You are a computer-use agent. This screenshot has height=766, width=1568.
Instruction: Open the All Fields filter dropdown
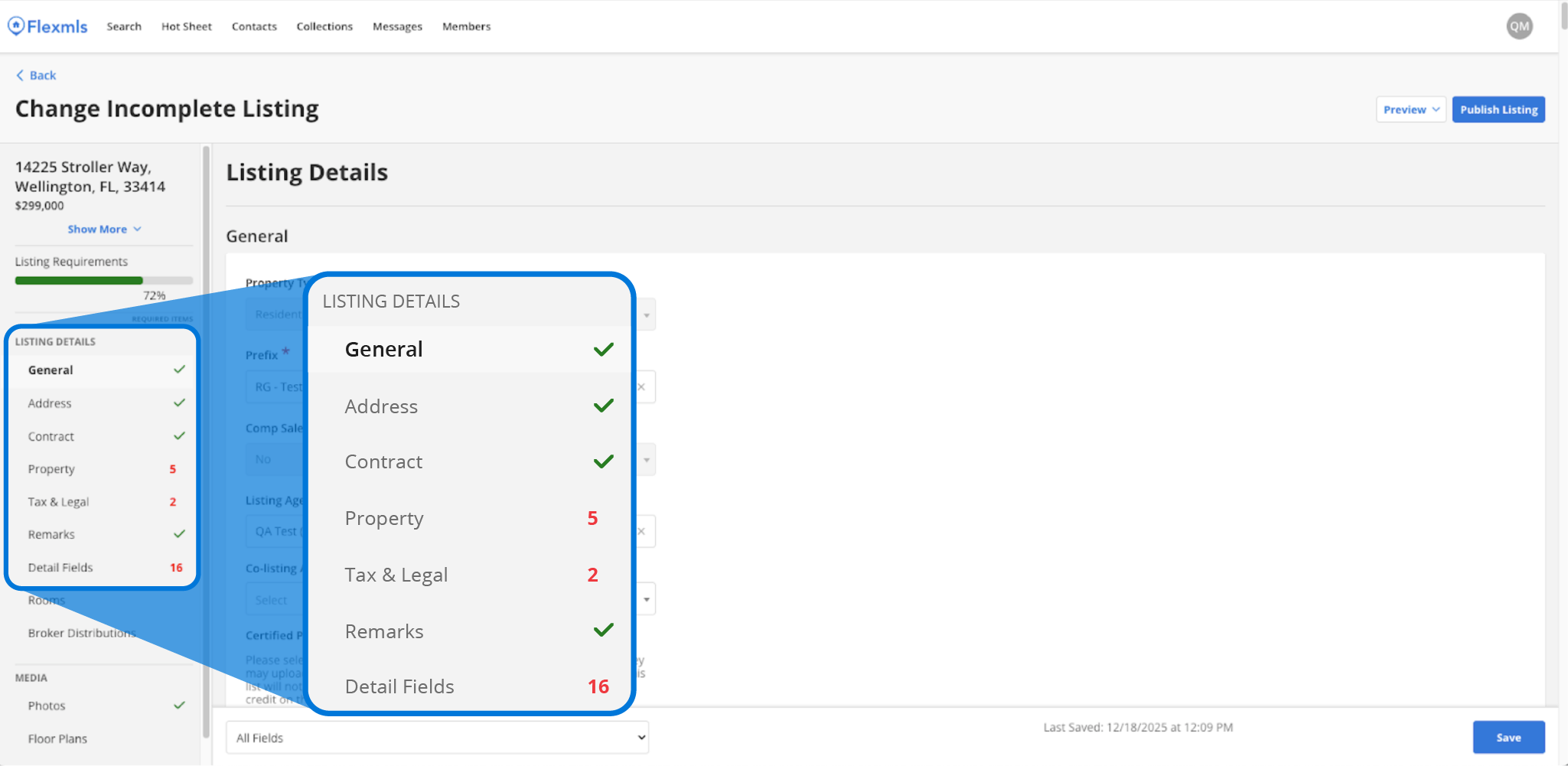click(x=438, y=738)
